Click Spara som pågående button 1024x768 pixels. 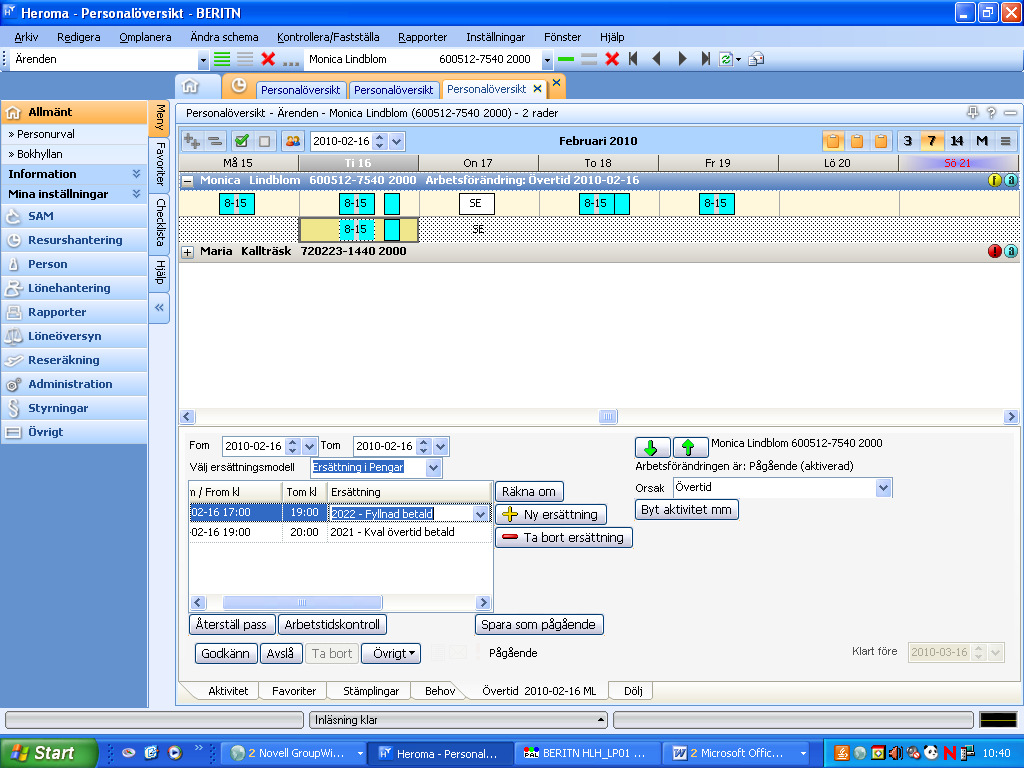(539, 625)
